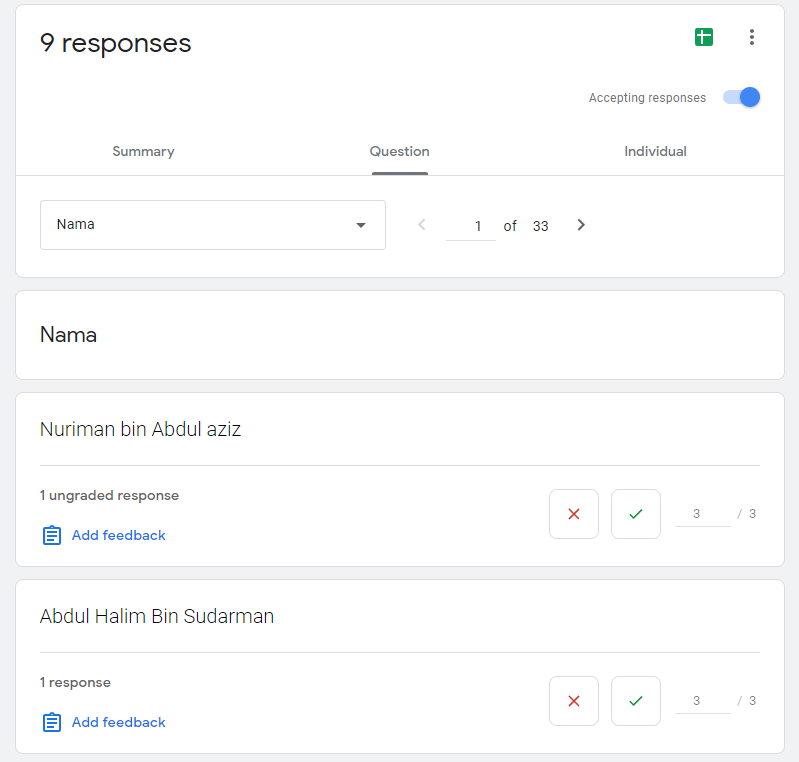Image resolution: width=799 pixels, height=762 pixels.
Task: Open responses in Google Sheets icon
Action: [704, 37]
